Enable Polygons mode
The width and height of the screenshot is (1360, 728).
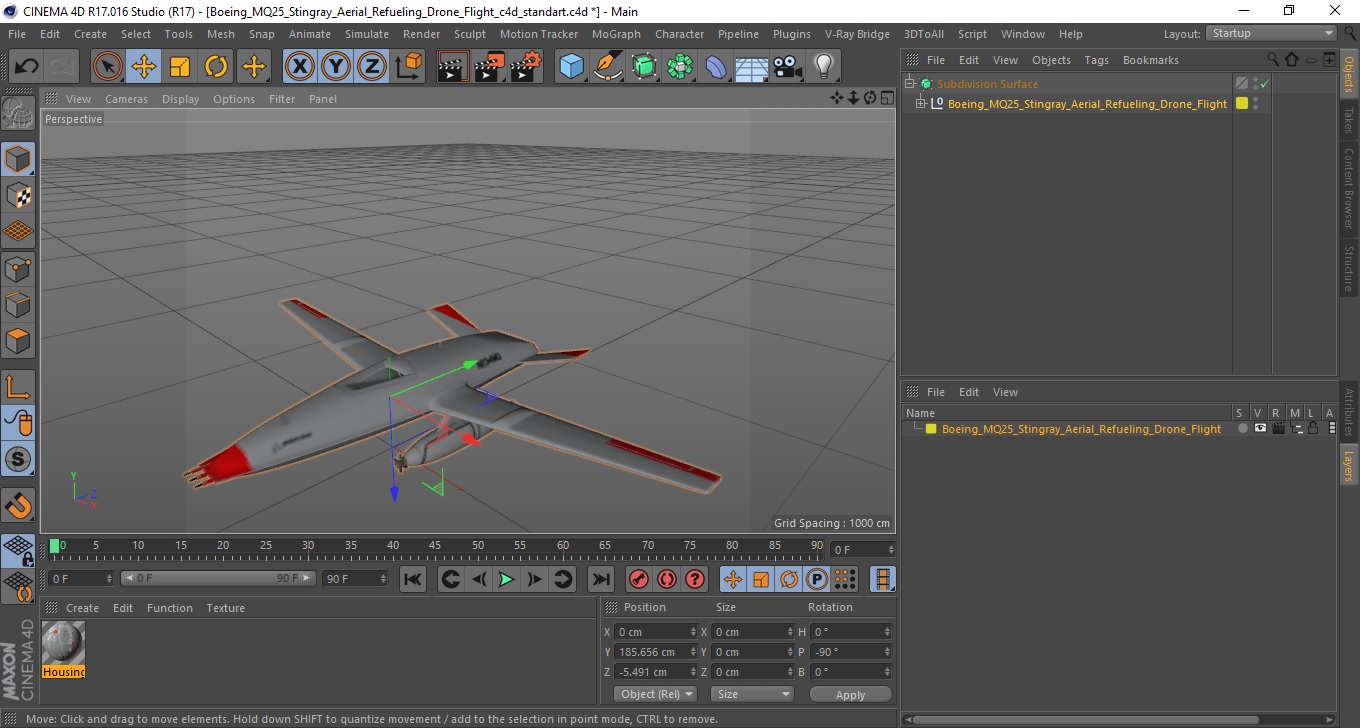[18, 340]
